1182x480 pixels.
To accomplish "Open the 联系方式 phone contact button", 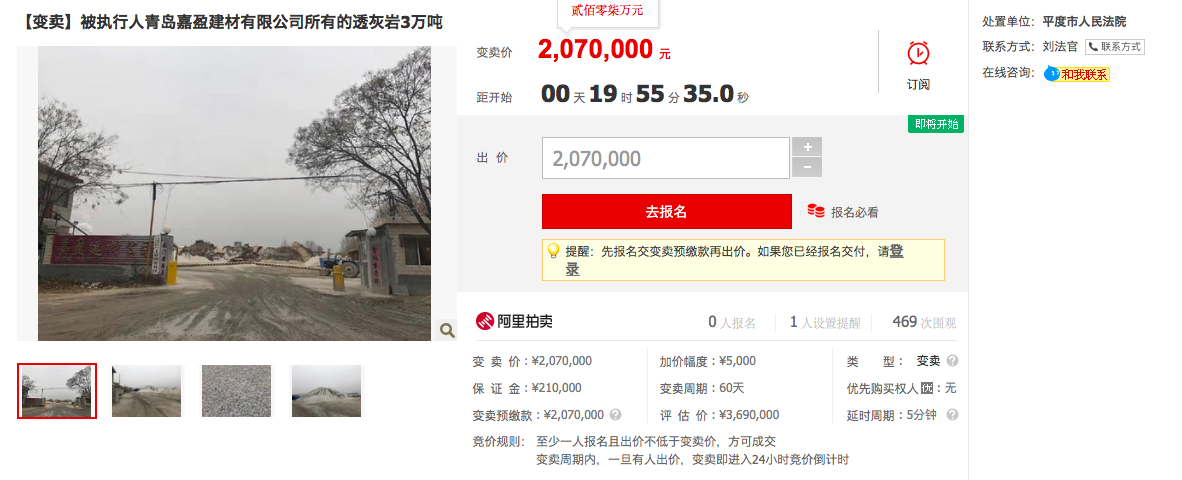I will (1114, 47).
